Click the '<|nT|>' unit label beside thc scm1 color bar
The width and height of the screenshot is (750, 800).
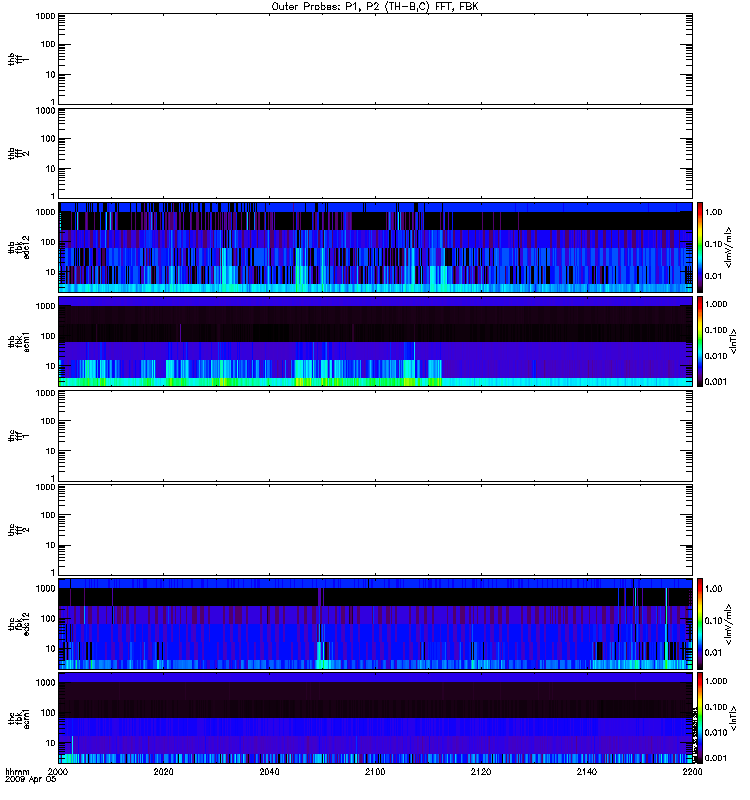[733, 718]
